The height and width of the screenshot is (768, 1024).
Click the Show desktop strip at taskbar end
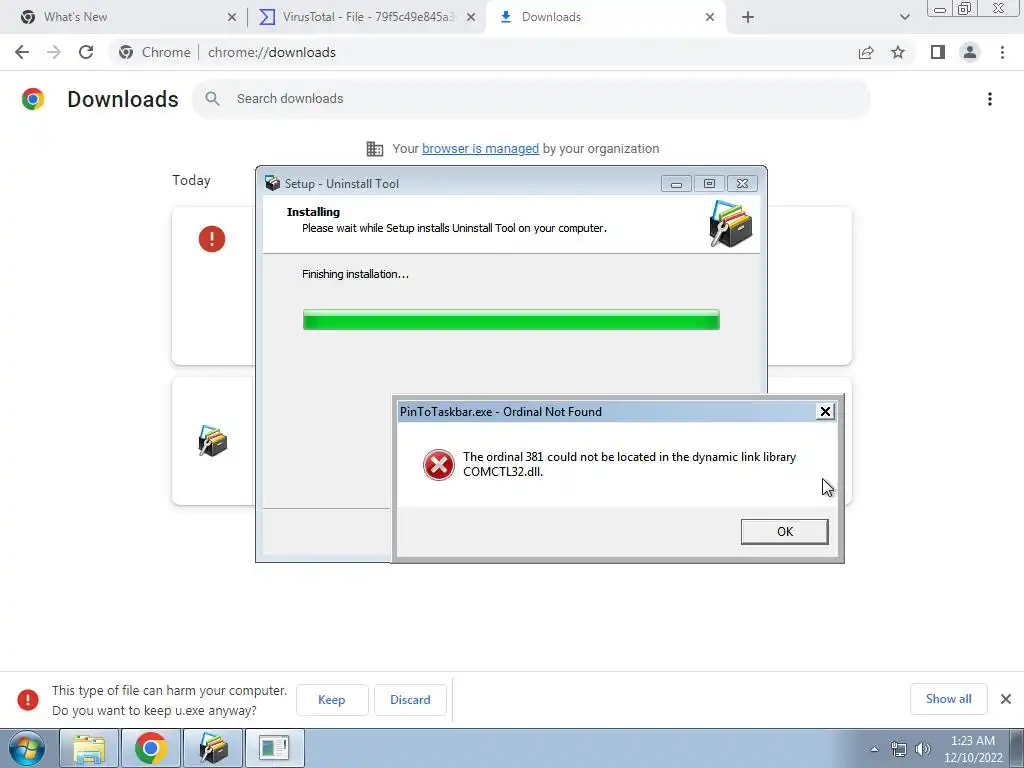coord(1017,748)
